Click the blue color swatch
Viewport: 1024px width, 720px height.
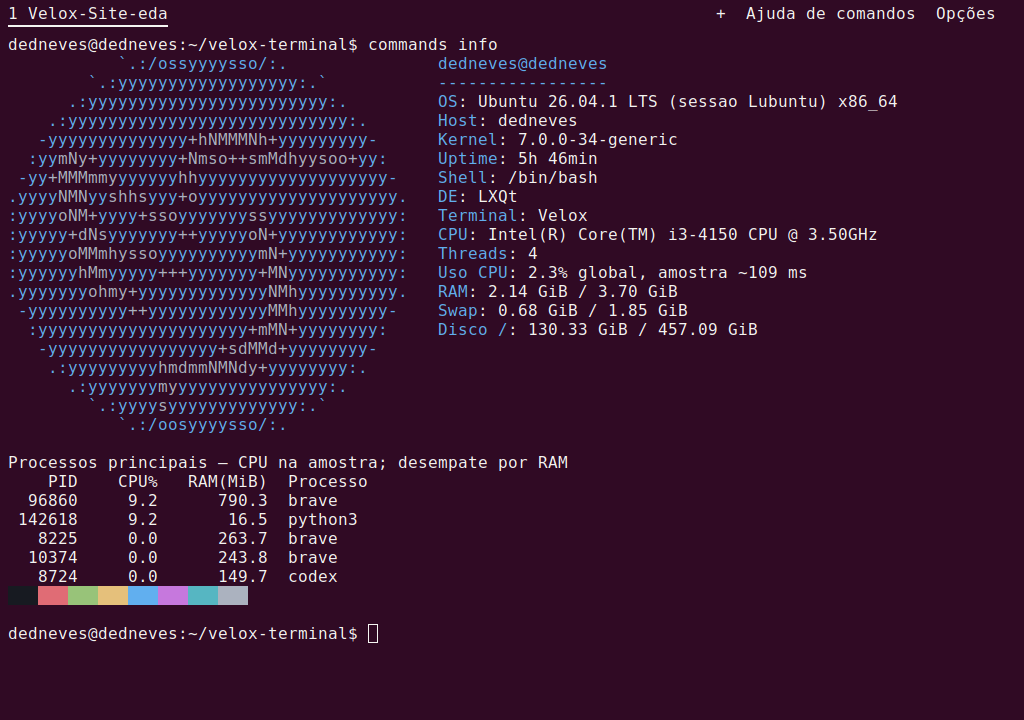point(143,595)
